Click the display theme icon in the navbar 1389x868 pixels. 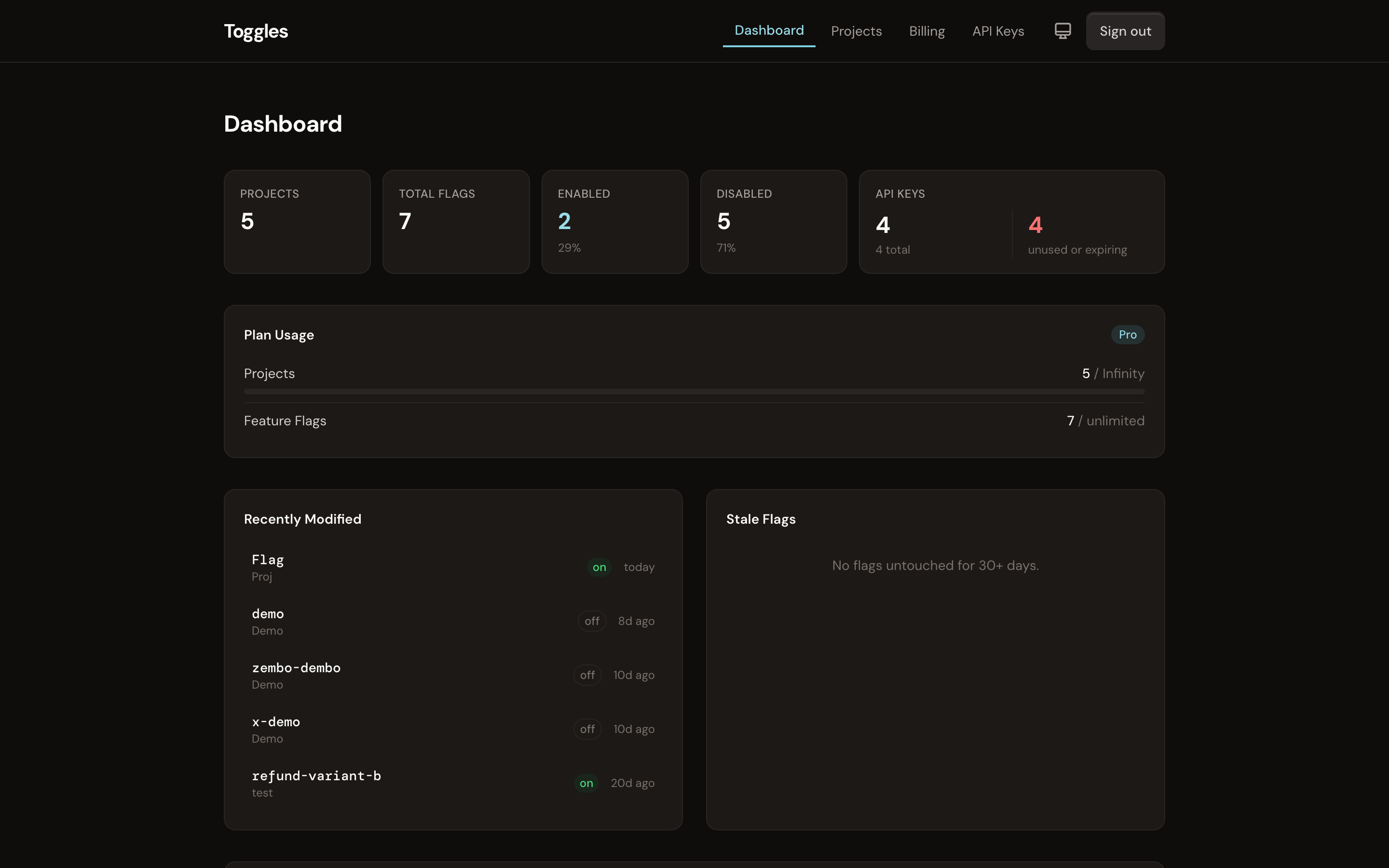1062,30
